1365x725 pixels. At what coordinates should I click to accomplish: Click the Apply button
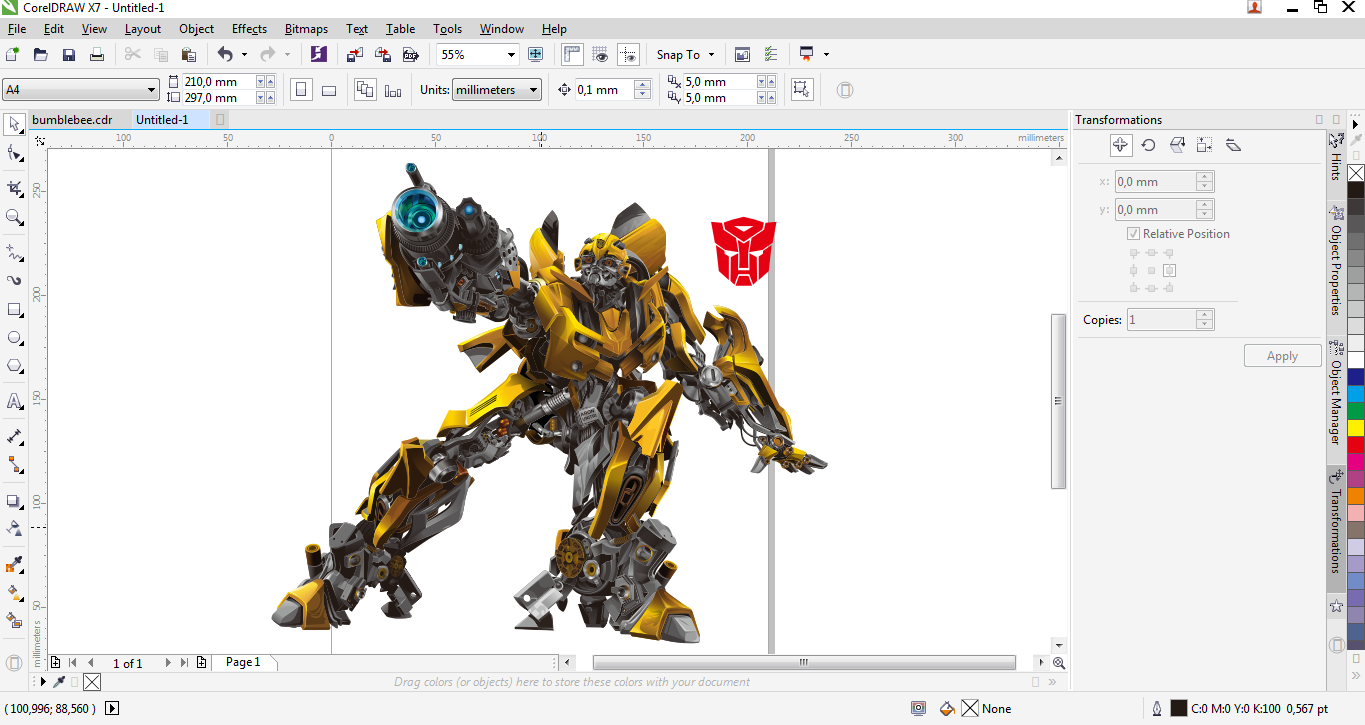tap(1282, 356)
